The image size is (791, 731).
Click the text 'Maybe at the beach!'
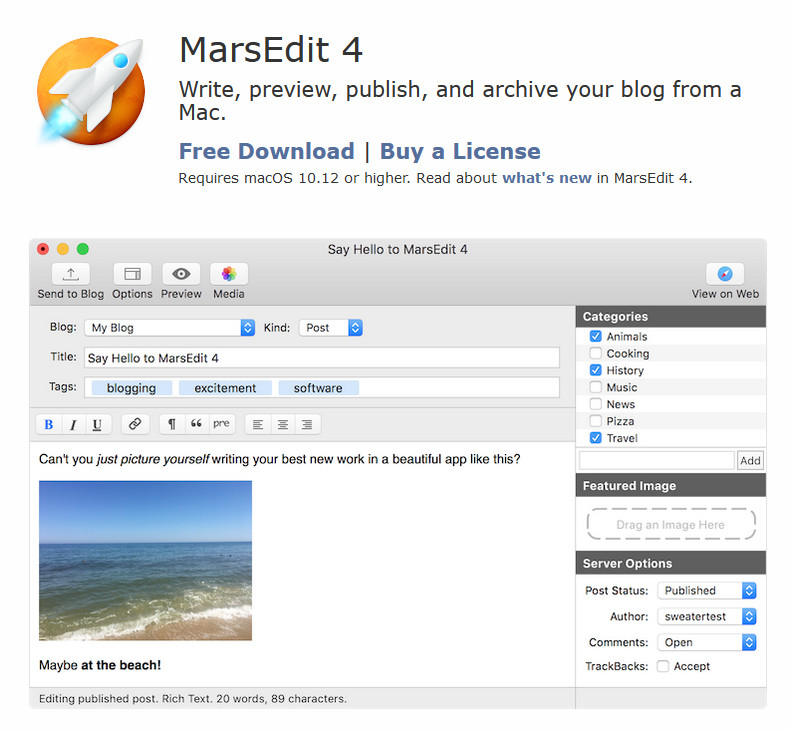pyautogui.click(x=100, y=665)
